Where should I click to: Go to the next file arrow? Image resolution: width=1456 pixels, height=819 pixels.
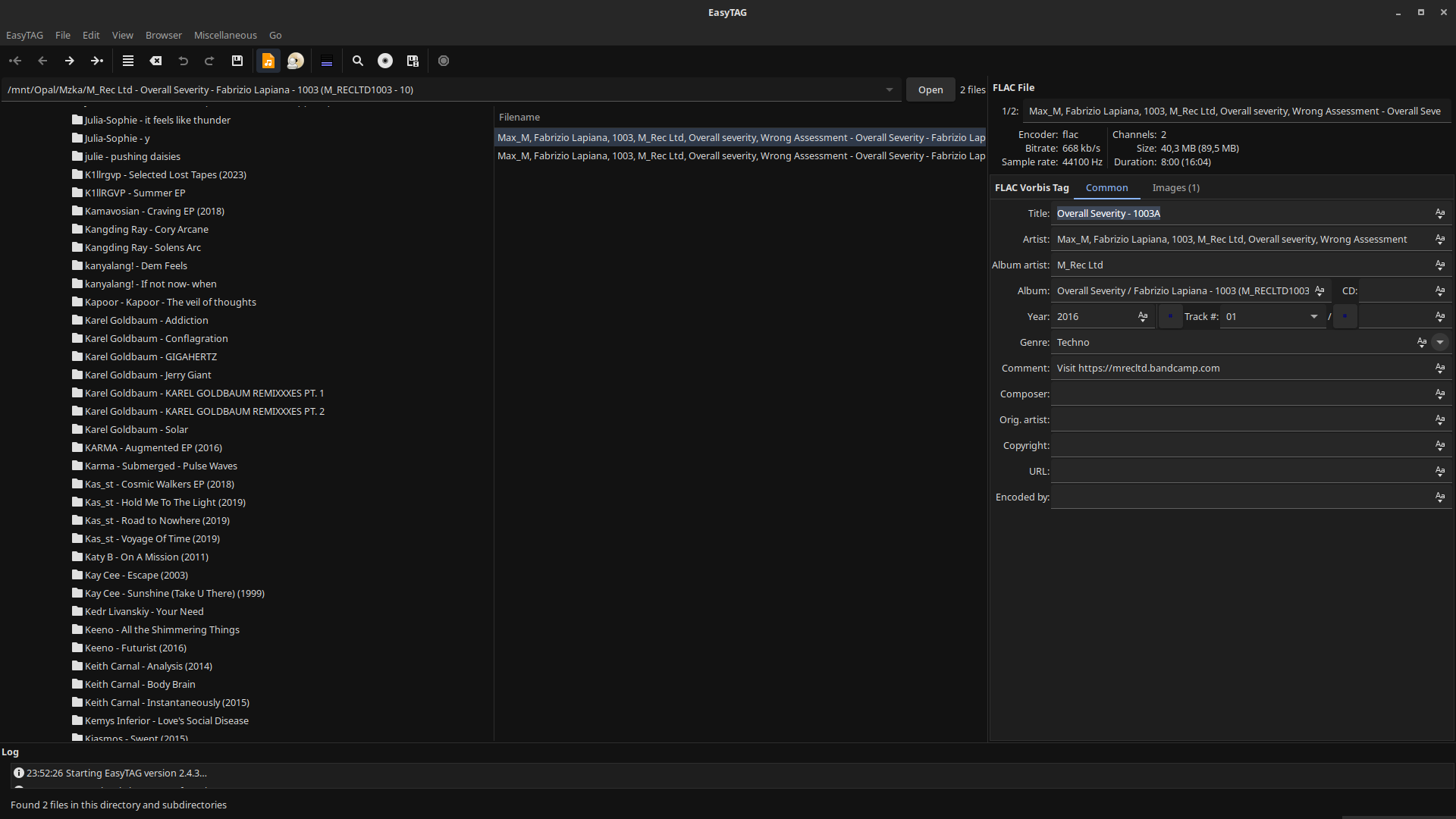pos(69,61)
